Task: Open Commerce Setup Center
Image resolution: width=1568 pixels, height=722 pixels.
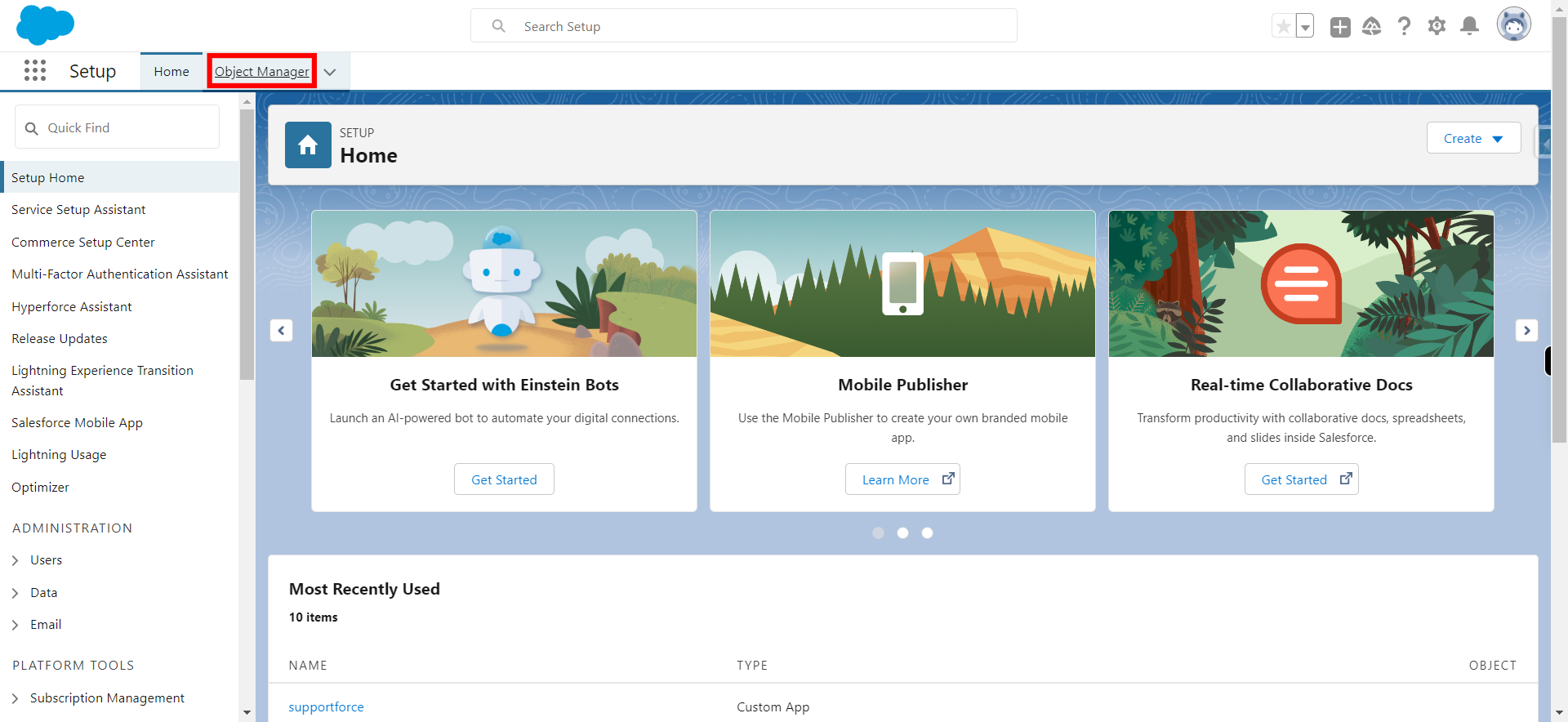Action: tap(82, 243)
